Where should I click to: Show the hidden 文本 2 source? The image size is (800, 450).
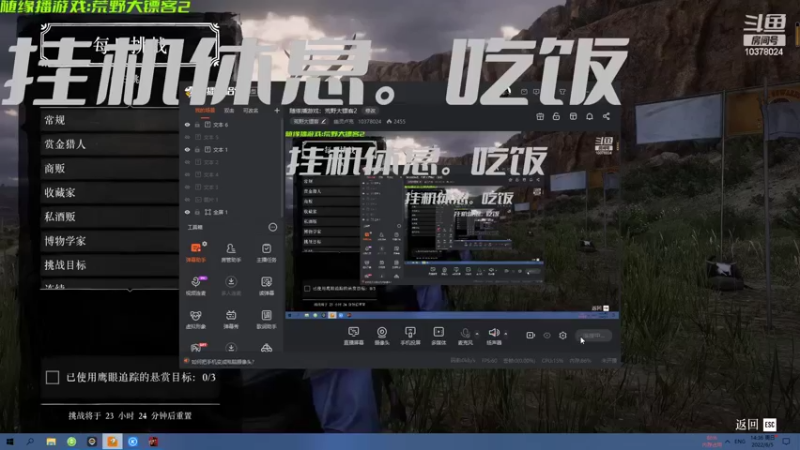pos(187,162)
